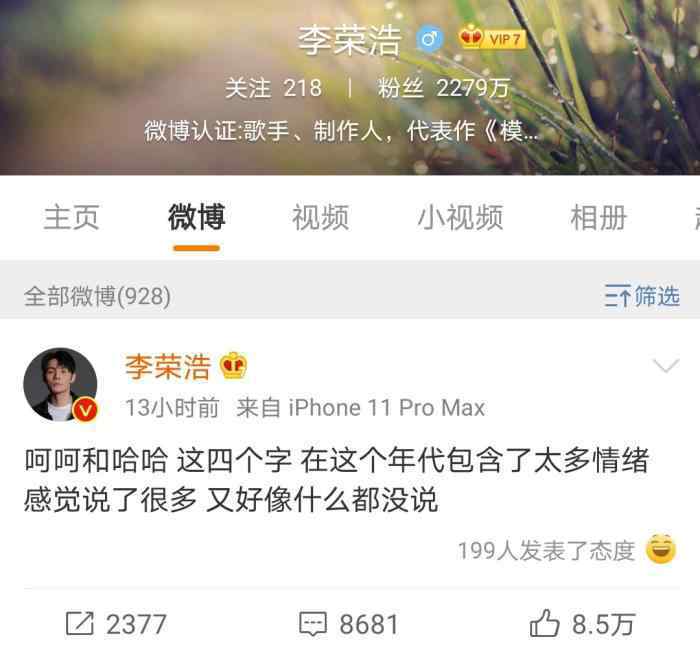View the 关注 218 following list

(273, 88)
